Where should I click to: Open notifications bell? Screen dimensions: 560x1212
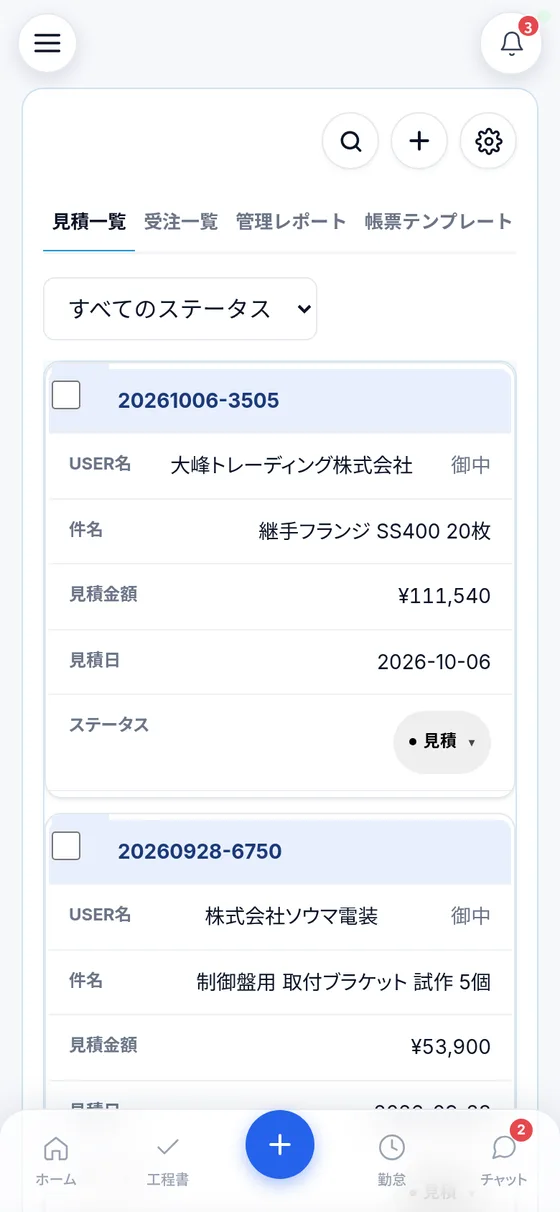512,44
